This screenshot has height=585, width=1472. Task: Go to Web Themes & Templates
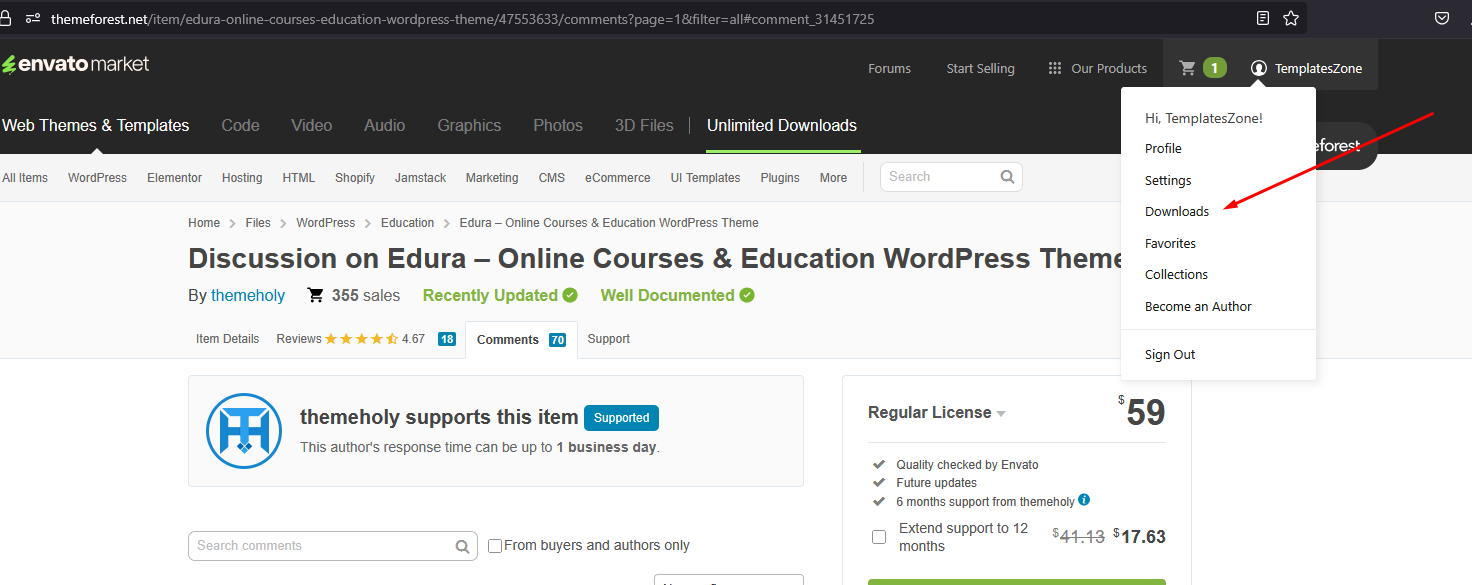[x=96, y=125]
